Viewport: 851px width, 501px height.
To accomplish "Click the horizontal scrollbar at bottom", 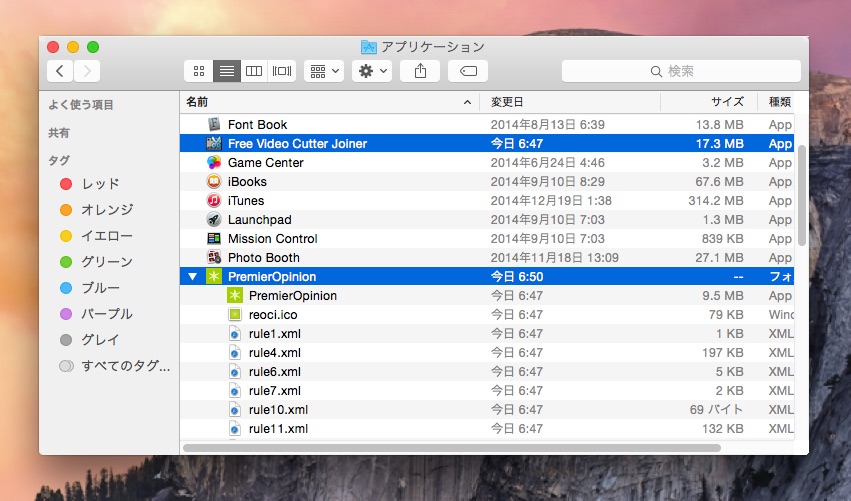I will click(452, 448).
